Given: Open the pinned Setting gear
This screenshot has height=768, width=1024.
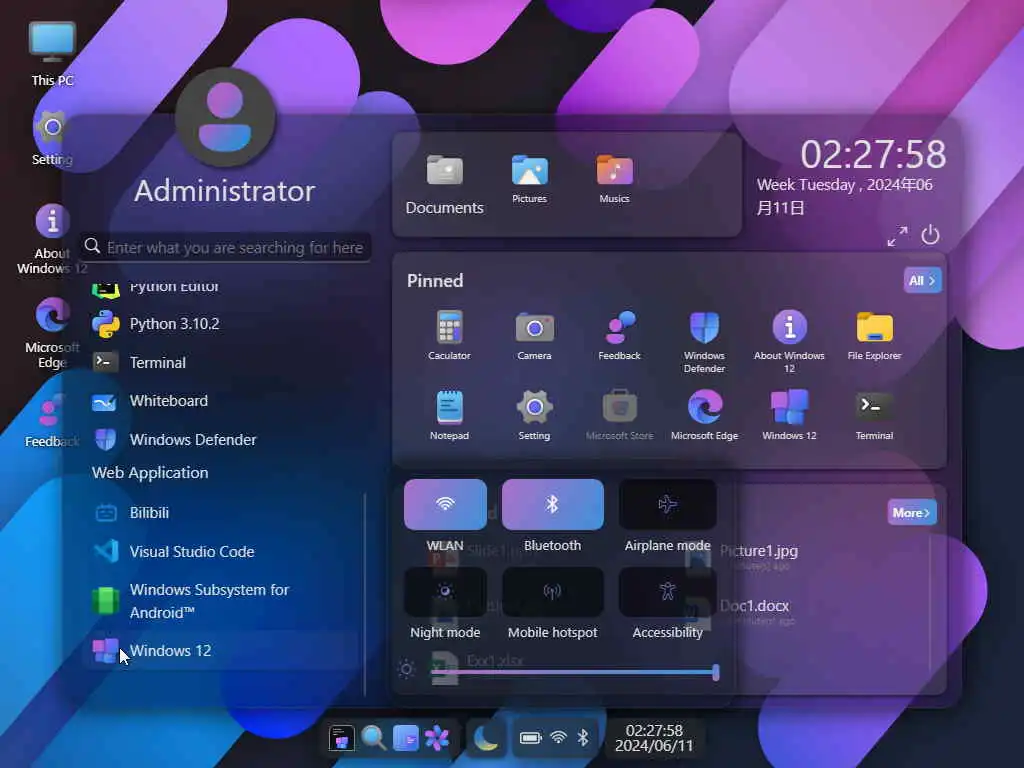Looking at the screenshot, I should click(x=534, y=415).
